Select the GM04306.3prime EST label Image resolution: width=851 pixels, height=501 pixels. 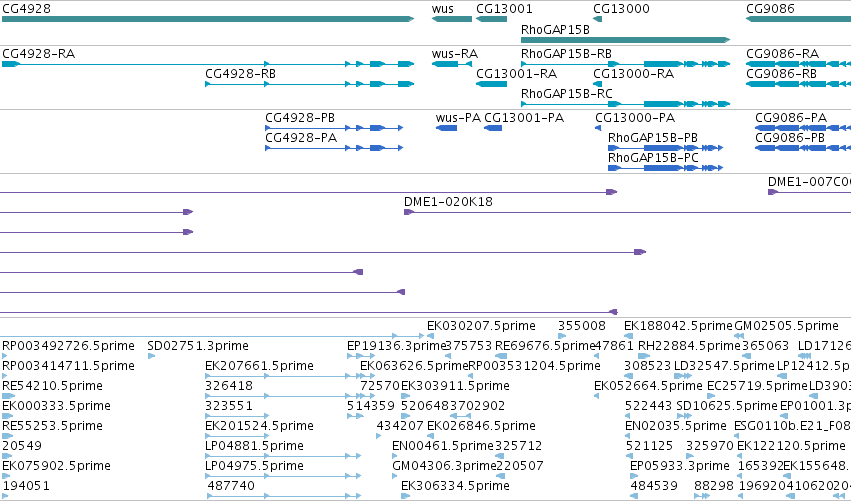(444, 466)
